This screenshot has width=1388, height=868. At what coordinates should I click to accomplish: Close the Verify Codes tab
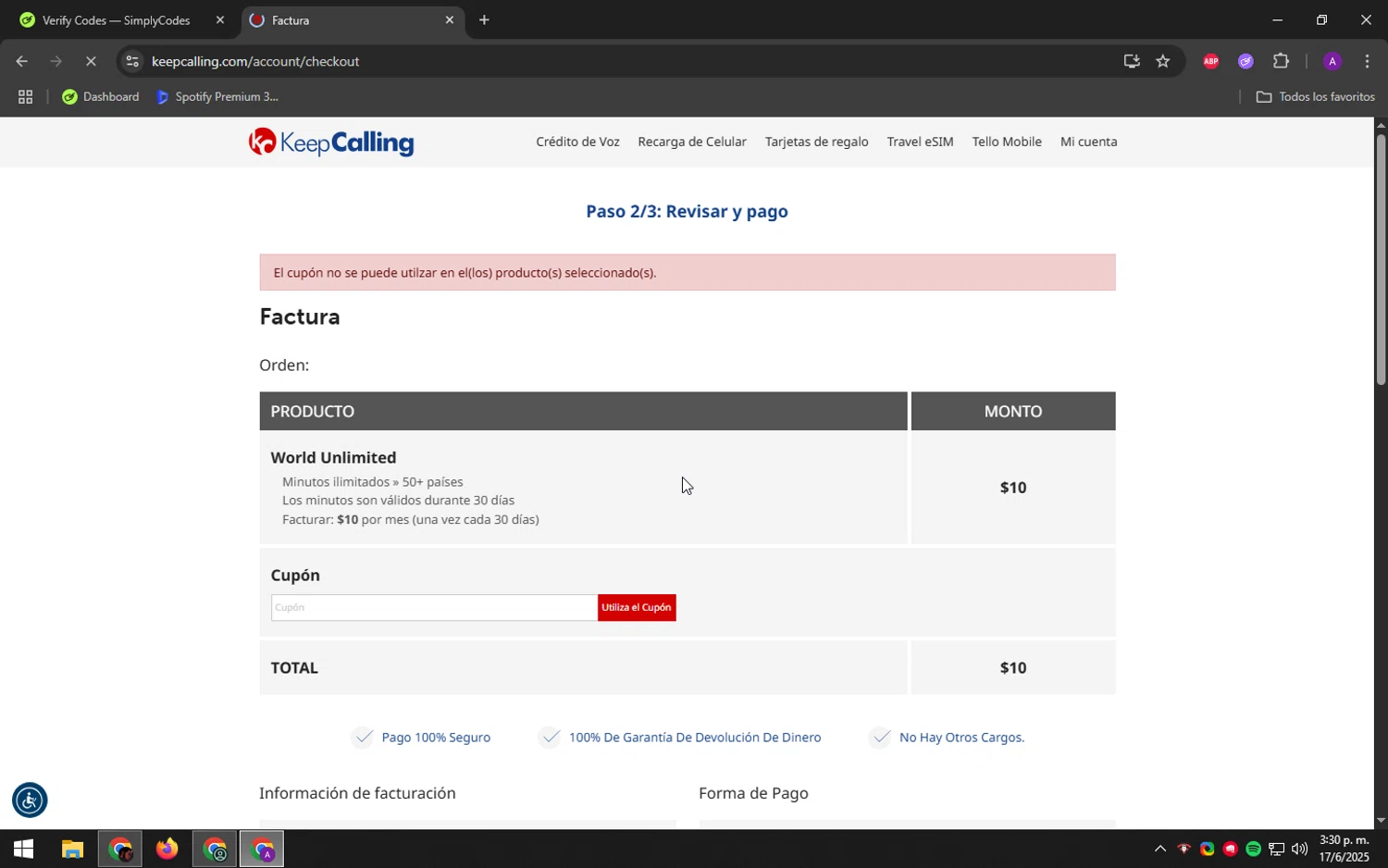coord(220,19)
